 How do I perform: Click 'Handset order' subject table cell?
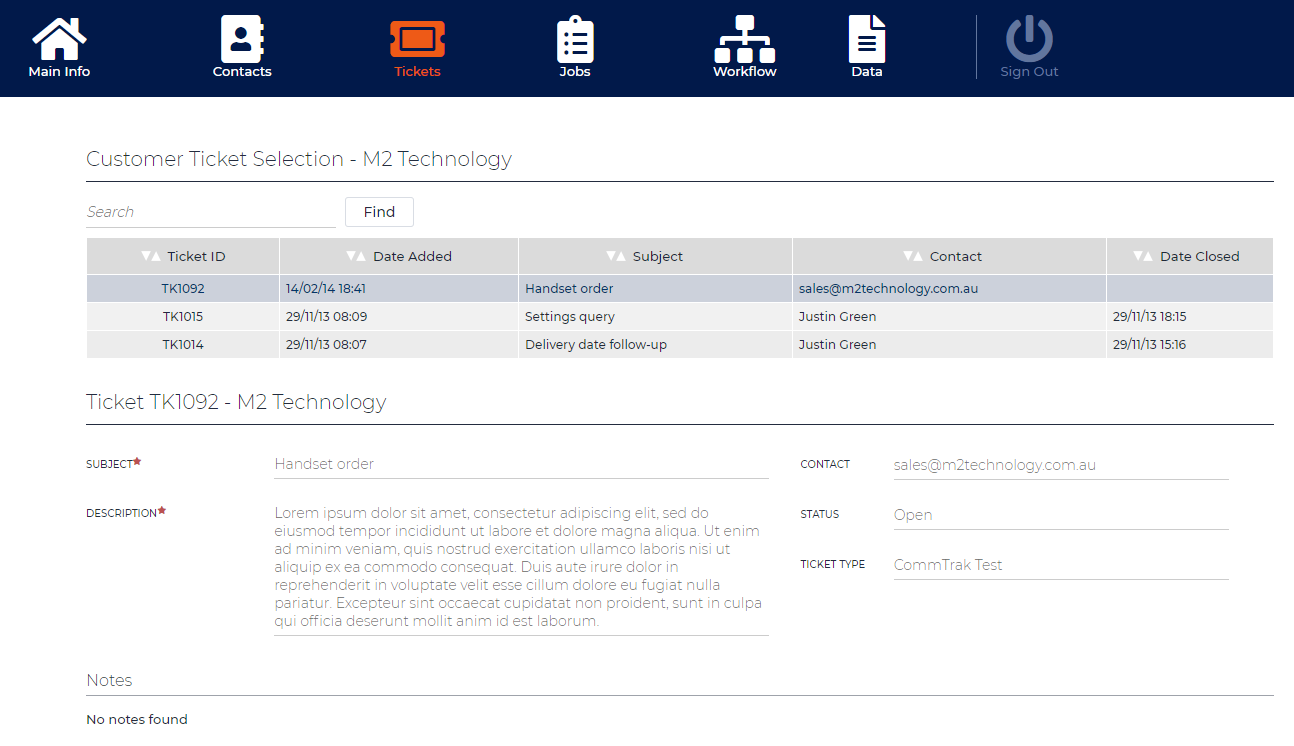click(655, 288)
